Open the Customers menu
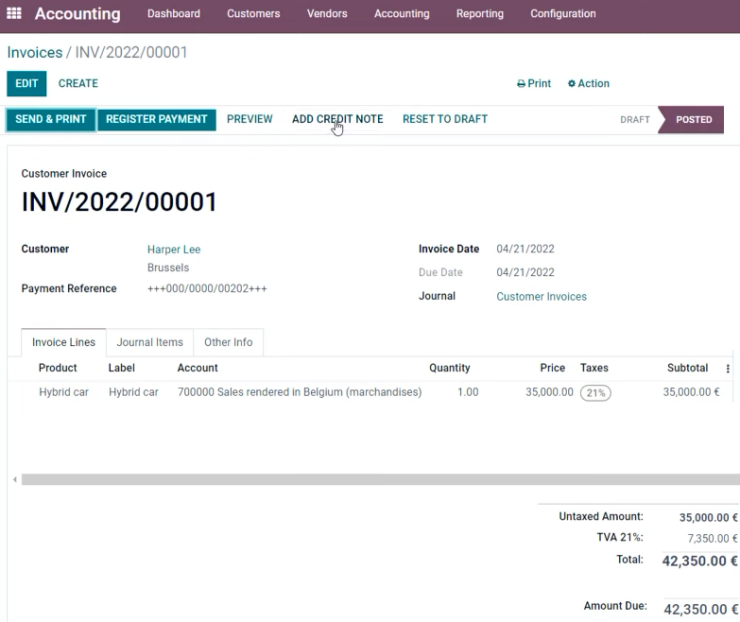Viewport: 740px width, 622px height. (x=253, y=14)
